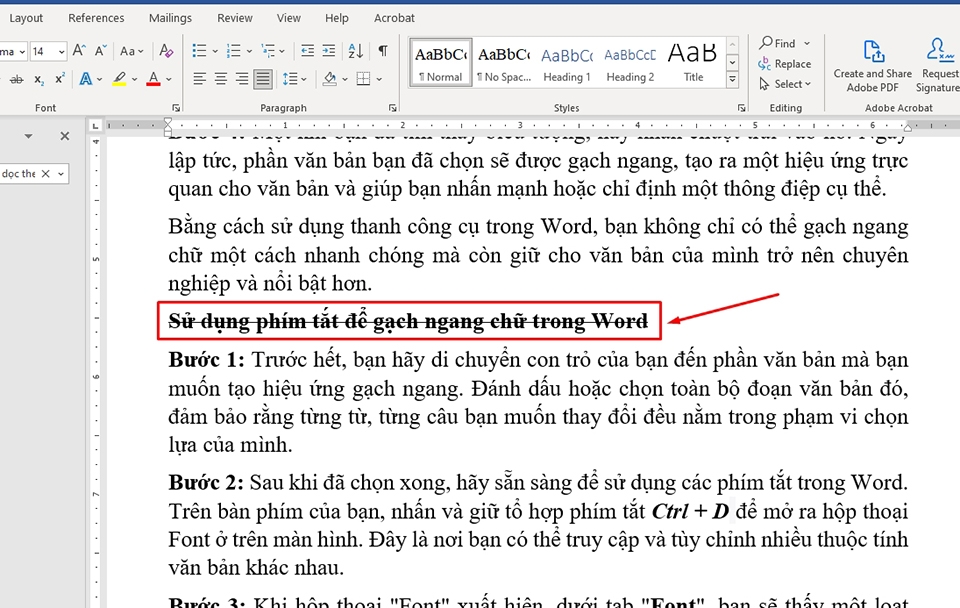
Task: Insert a multilevel list
Action: (268, 51)
